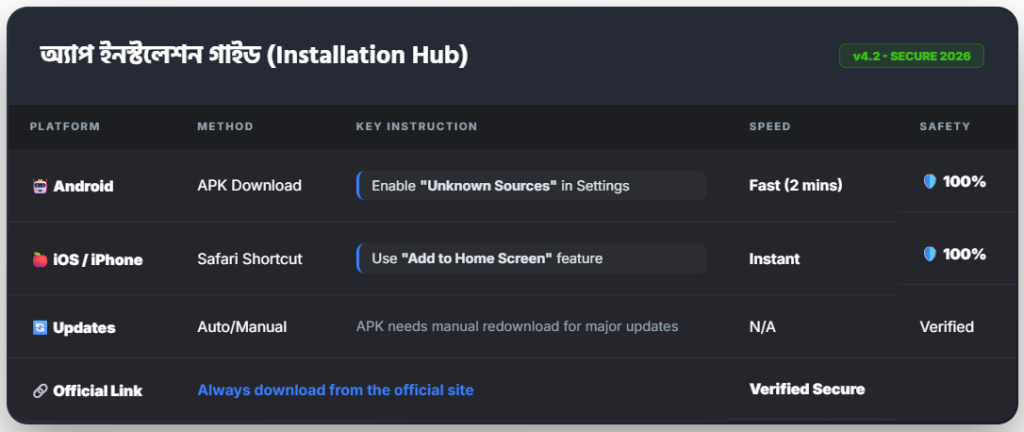Select the PLATFORM column header
Image resolution: width=1024 pixels, height=432 pixels.
[x=65, y=127]
